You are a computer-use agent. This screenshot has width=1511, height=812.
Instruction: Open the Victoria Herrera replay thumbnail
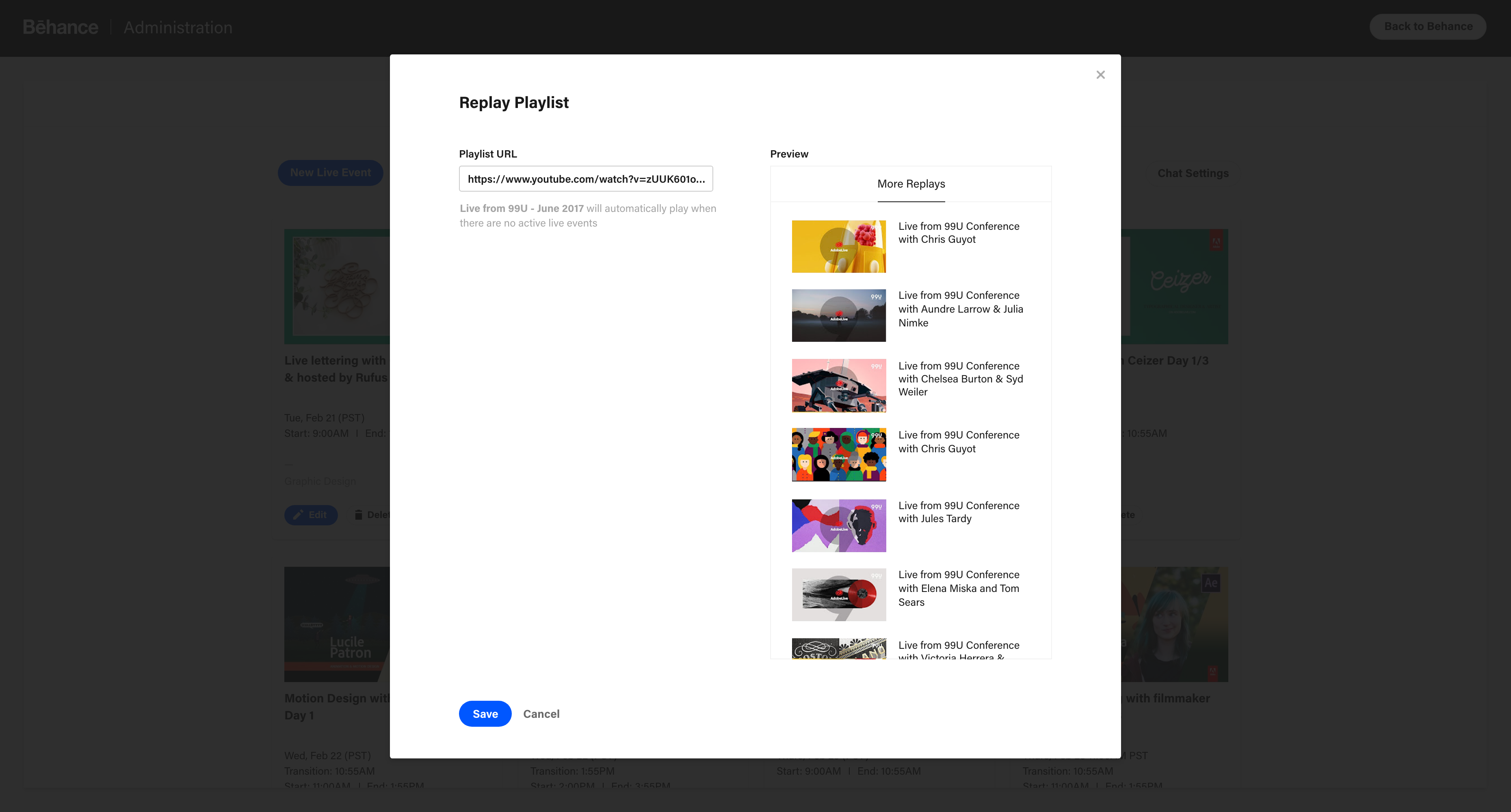[x=839, y=648]
